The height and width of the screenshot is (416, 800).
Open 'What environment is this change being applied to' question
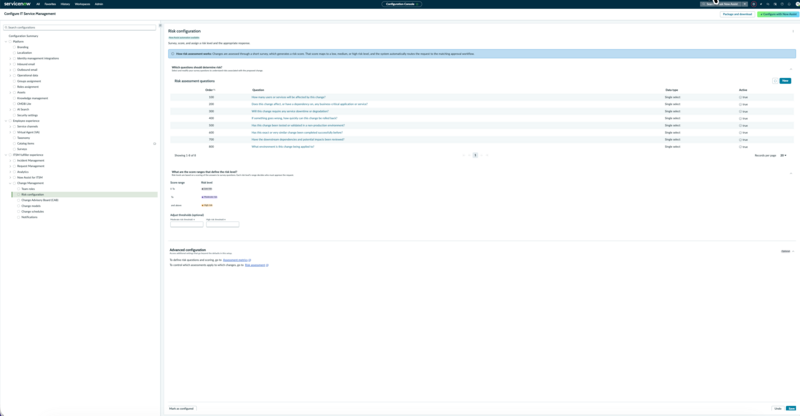[x=283, y=146]
